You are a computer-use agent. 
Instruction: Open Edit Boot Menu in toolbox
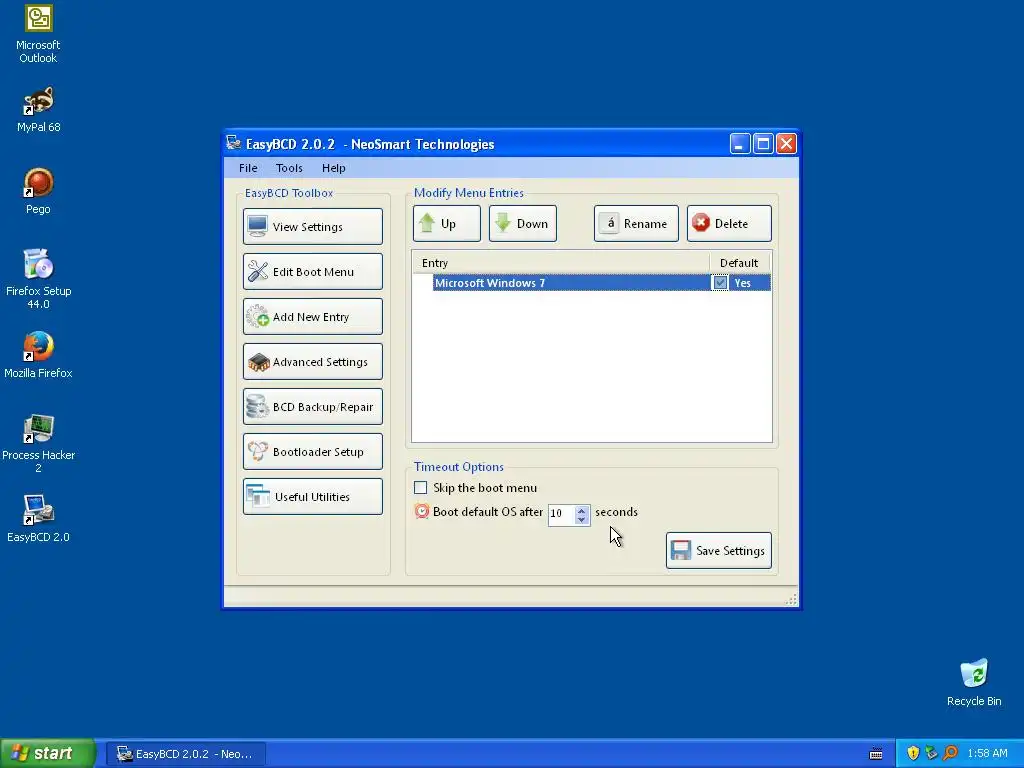313,272
